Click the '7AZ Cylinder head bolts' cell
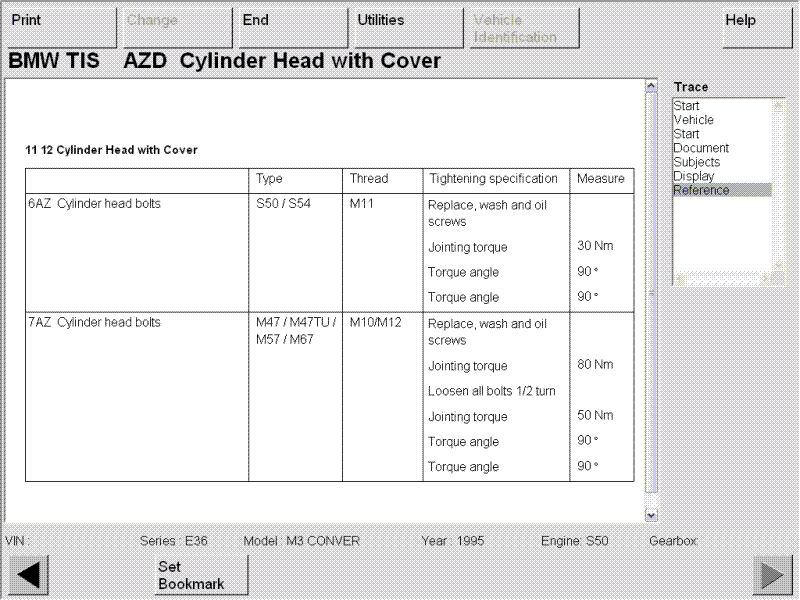The height and width of the screenshot is (600, 800). pyautogui.click(x=94, y=323)
